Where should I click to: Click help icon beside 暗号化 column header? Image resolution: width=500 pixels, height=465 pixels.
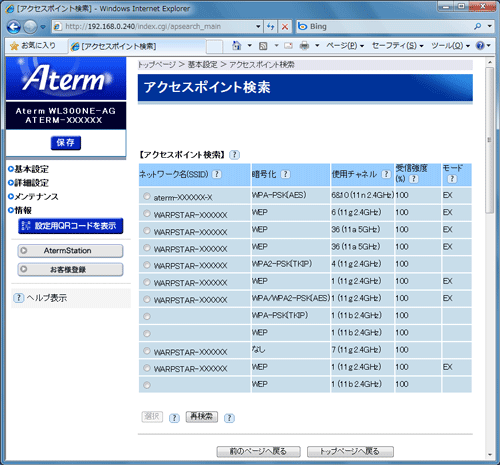(286, 174)
